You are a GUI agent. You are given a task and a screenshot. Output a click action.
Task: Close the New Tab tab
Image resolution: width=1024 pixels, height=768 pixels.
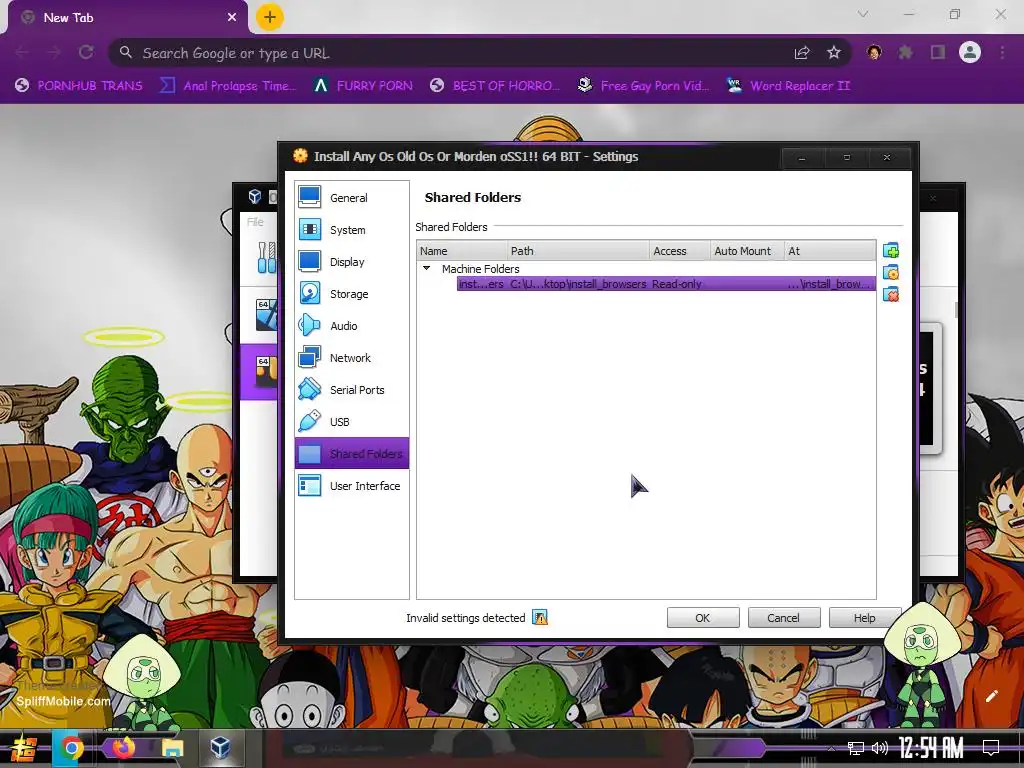click(x=232, y=18)
